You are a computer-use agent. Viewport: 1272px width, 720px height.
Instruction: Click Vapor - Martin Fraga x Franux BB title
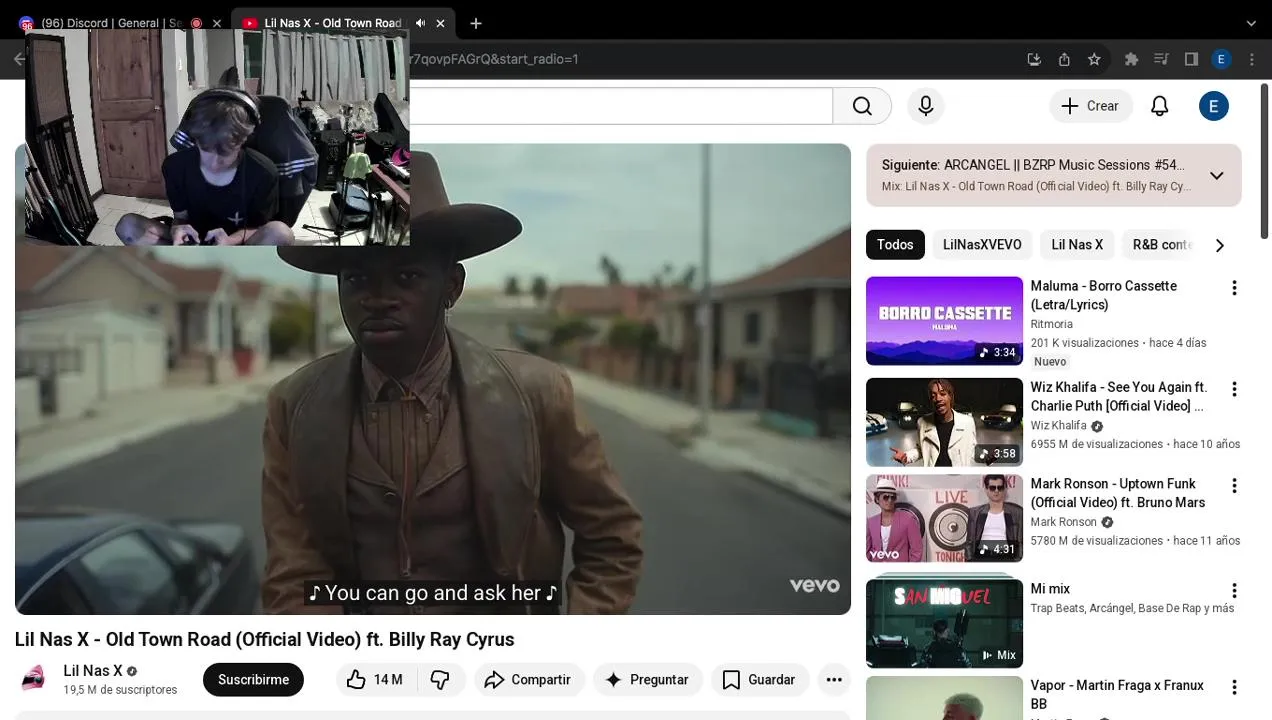point(1117,695)
